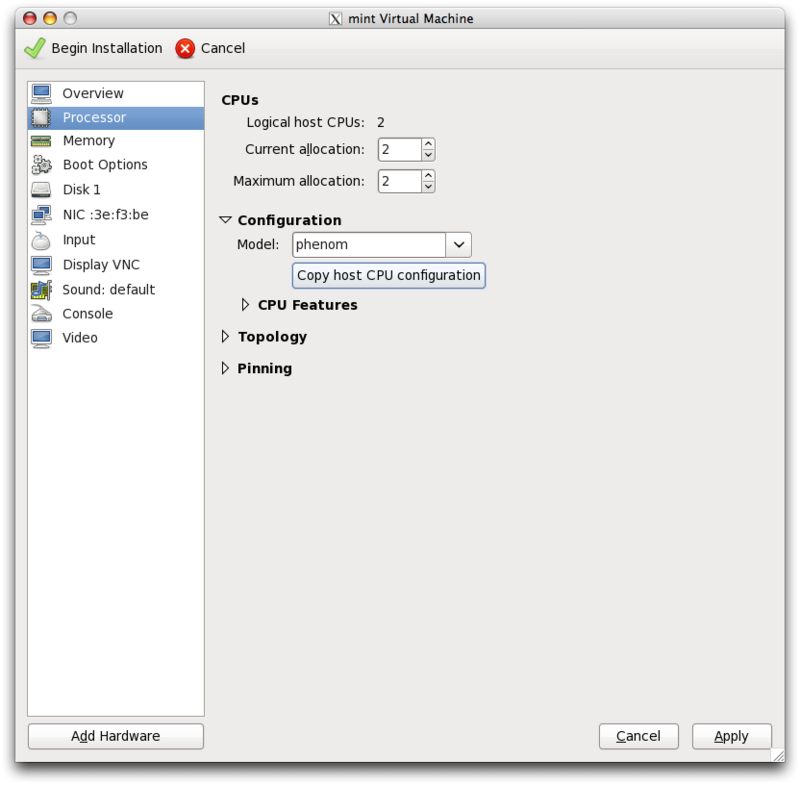Click Begin Installation toolbar label

tap(107, 48)
